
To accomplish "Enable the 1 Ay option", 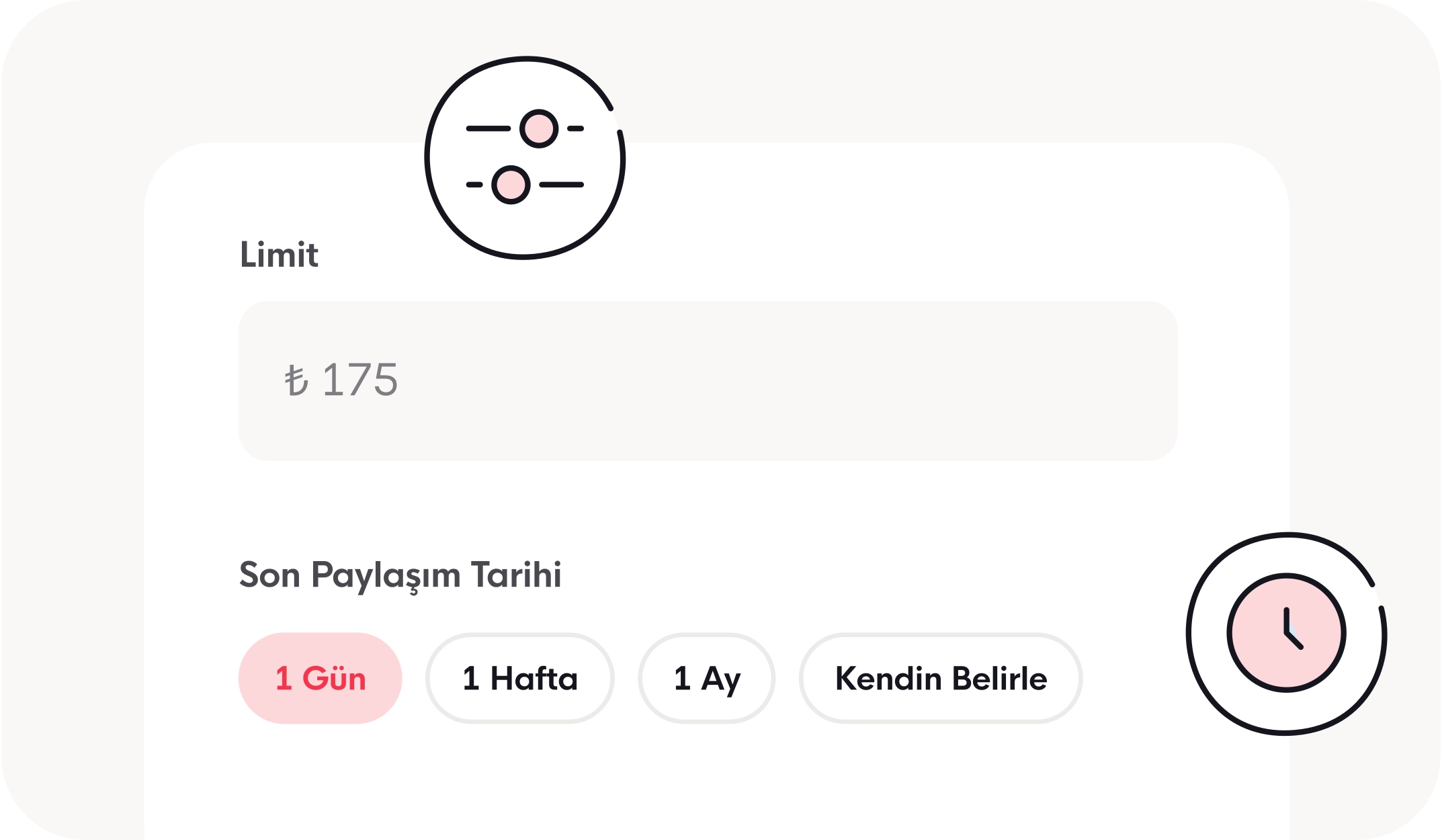I will pos(707,678).
